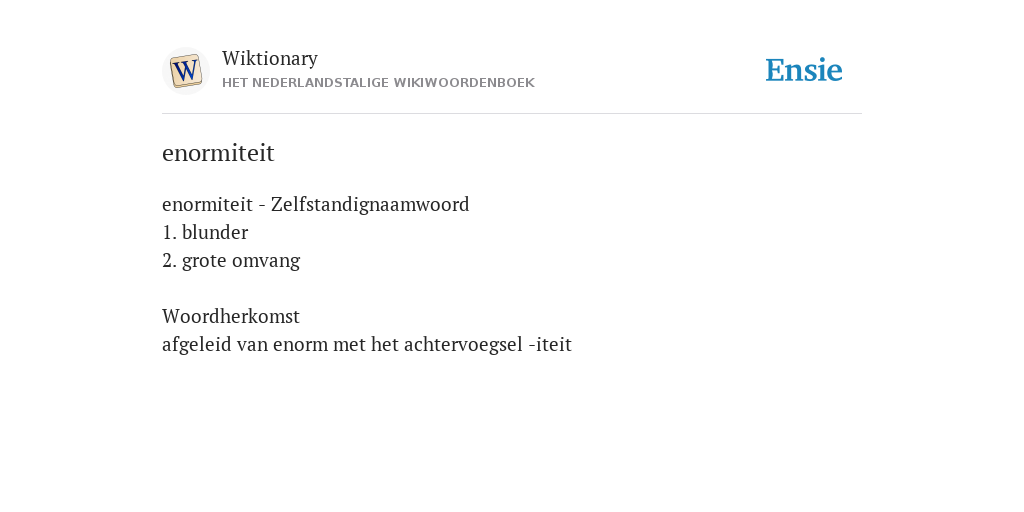Image resolution: width=1024 pixels, height=512 pixels.
Task: Click the numeral '2.' before grote omvang
Action: pyautogui.click(x=170, y=261)
